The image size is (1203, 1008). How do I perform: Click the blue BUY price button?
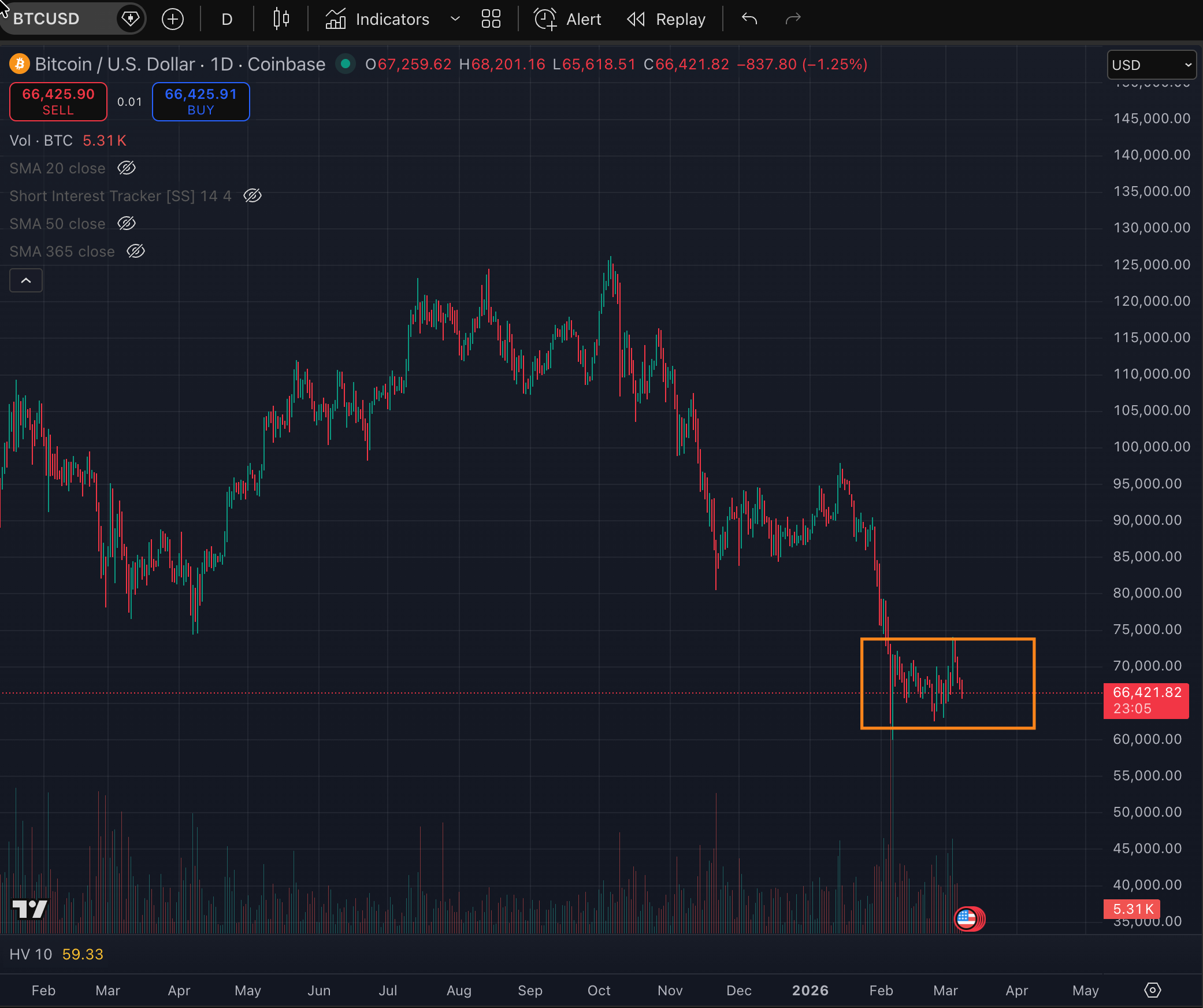[x=200, y=102]
